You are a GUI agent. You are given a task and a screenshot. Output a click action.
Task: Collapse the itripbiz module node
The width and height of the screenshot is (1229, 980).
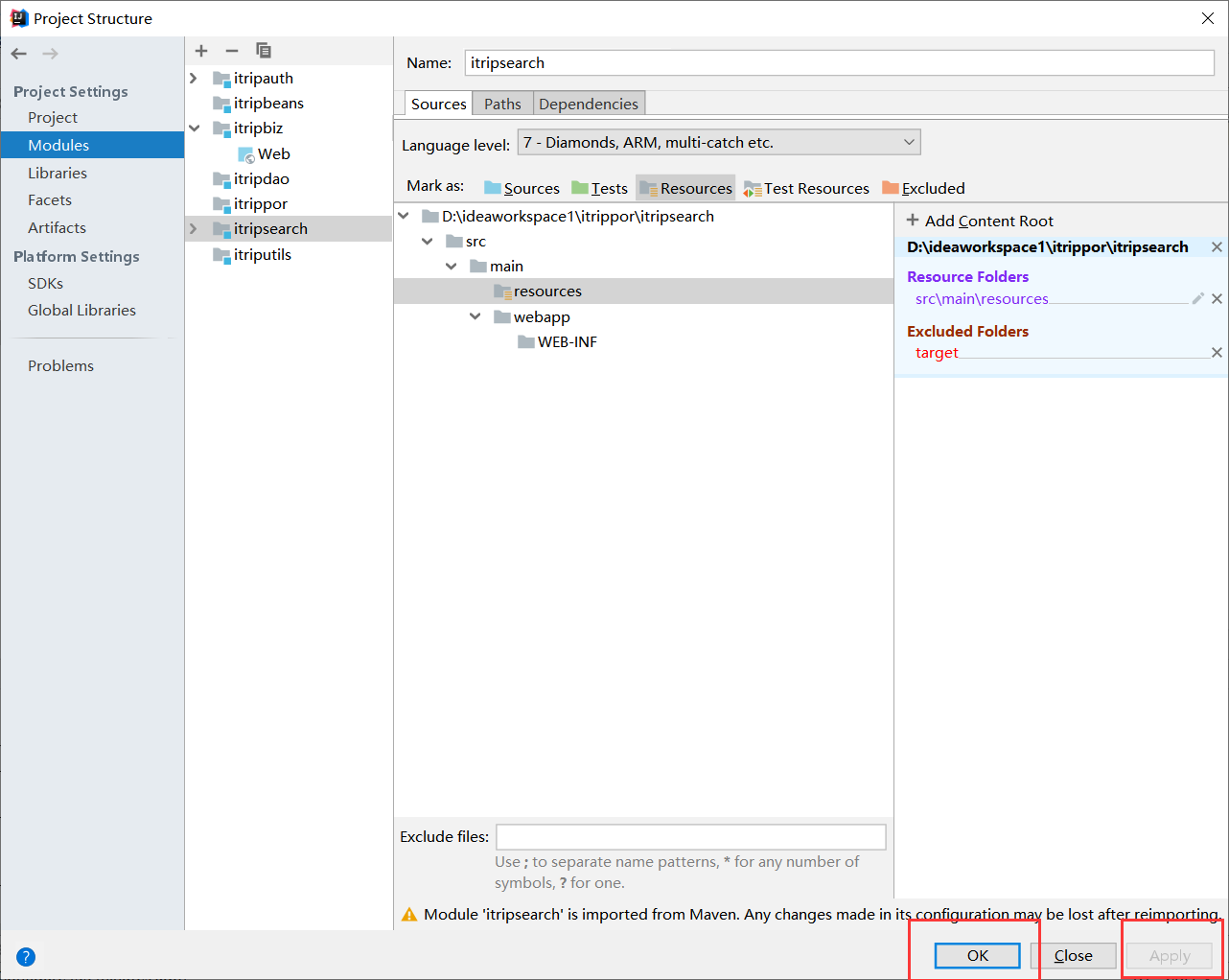(194, 128)
